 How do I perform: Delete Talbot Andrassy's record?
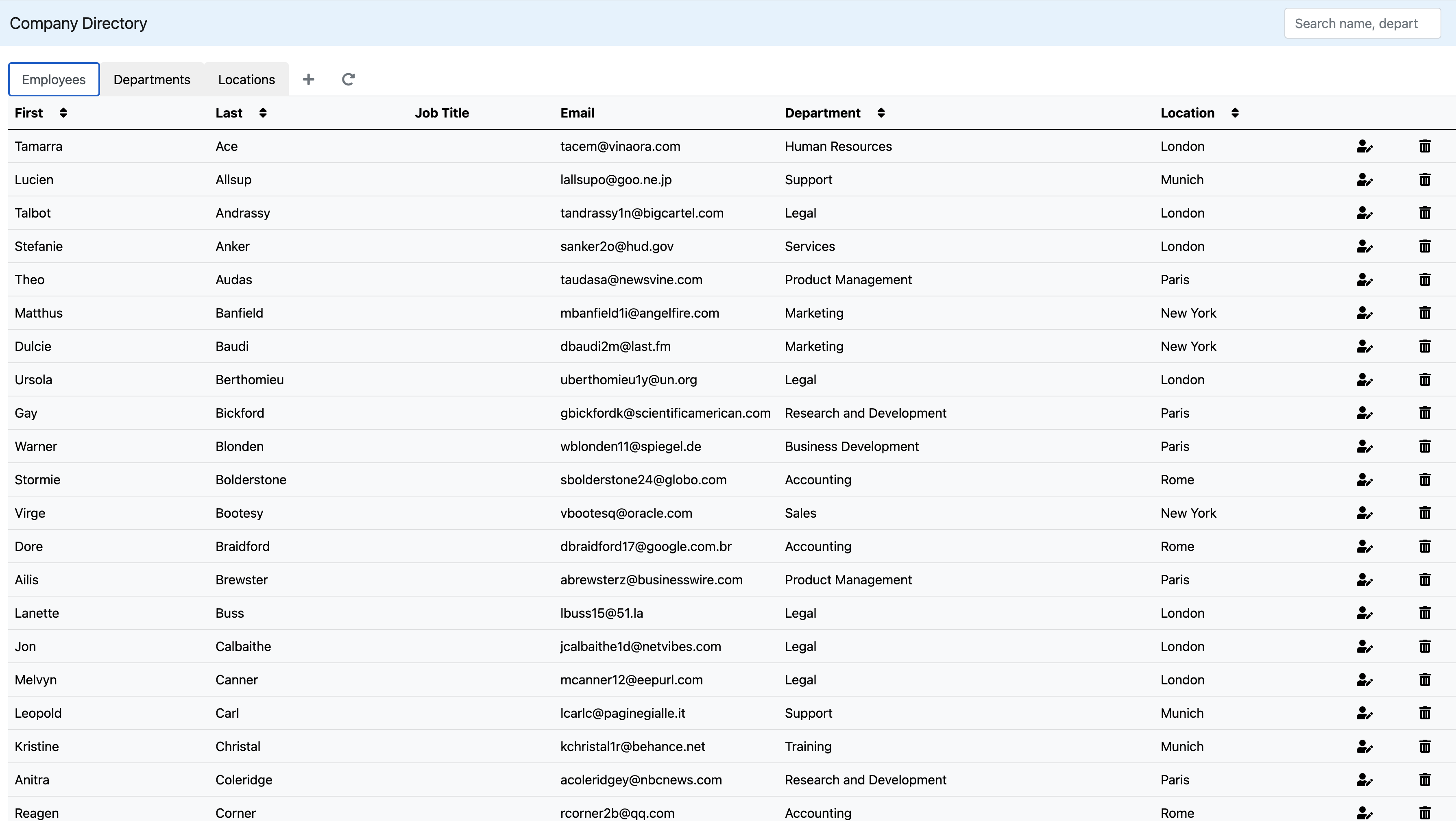(1425, 213)
